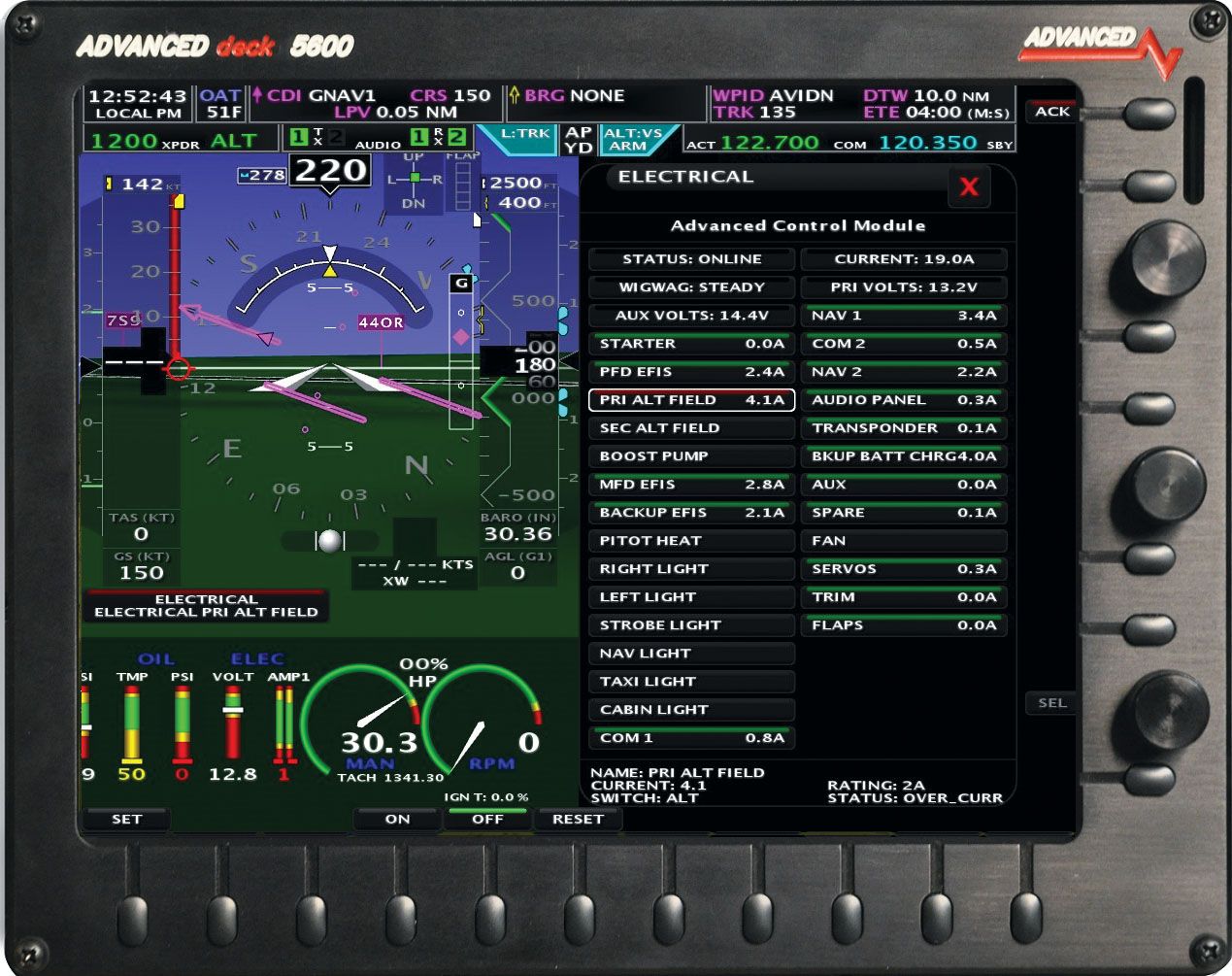Image resolution: width=1232 pixels, height=976 pixels.
Task: Switch the selected circuit OFF
Action: pyautogui.click(x=487, y=820)
